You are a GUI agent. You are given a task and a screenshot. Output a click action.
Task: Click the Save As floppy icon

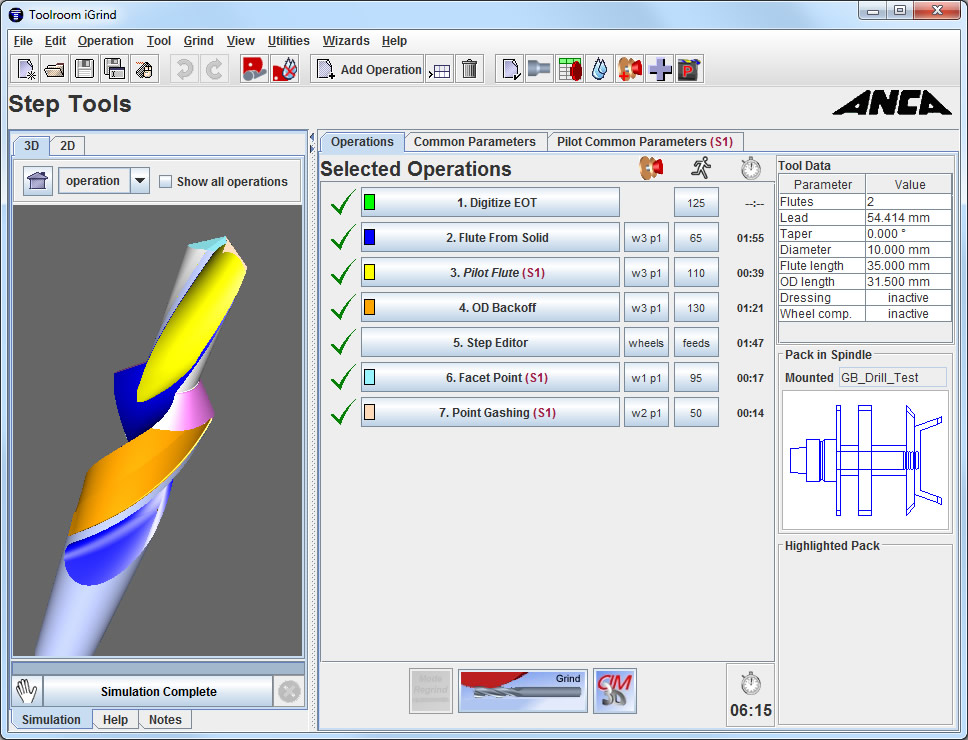coord(114,69)
